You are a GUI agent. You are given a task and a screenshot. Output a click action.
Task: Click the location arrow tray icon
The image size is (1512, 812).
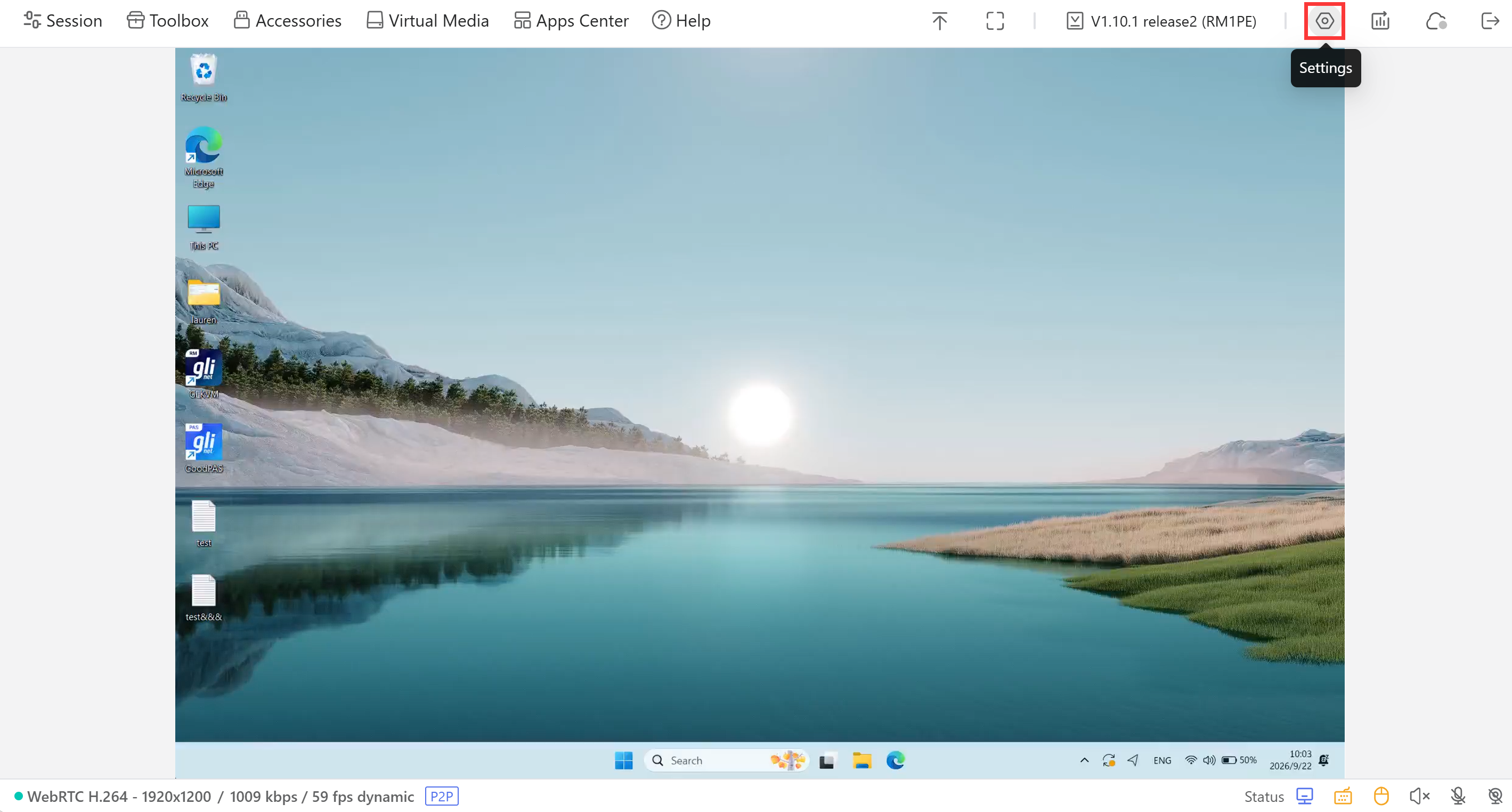(x=1133, y=760)
